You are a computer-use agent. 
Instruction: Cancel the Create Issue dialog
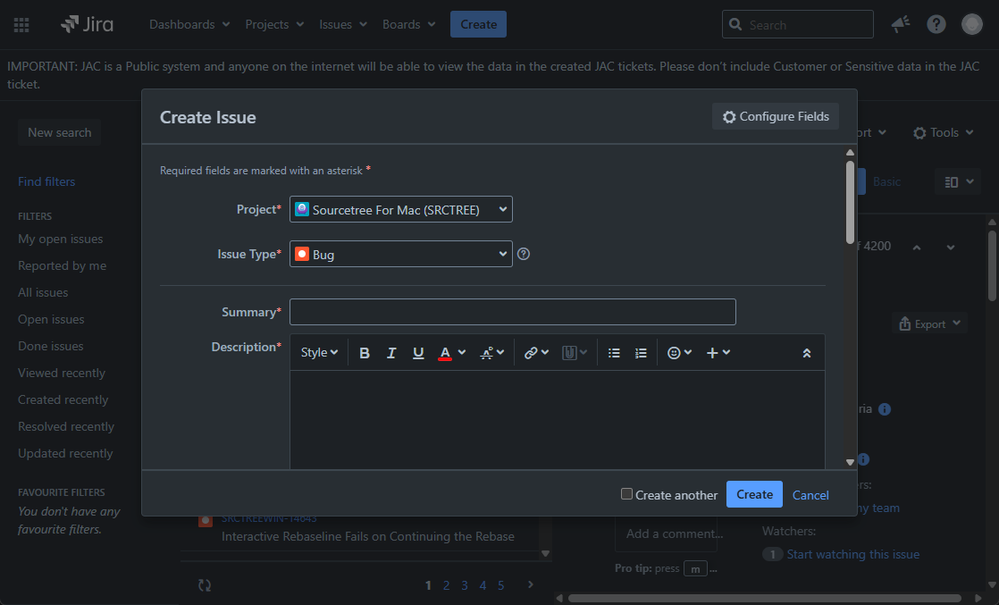point(810,495)
